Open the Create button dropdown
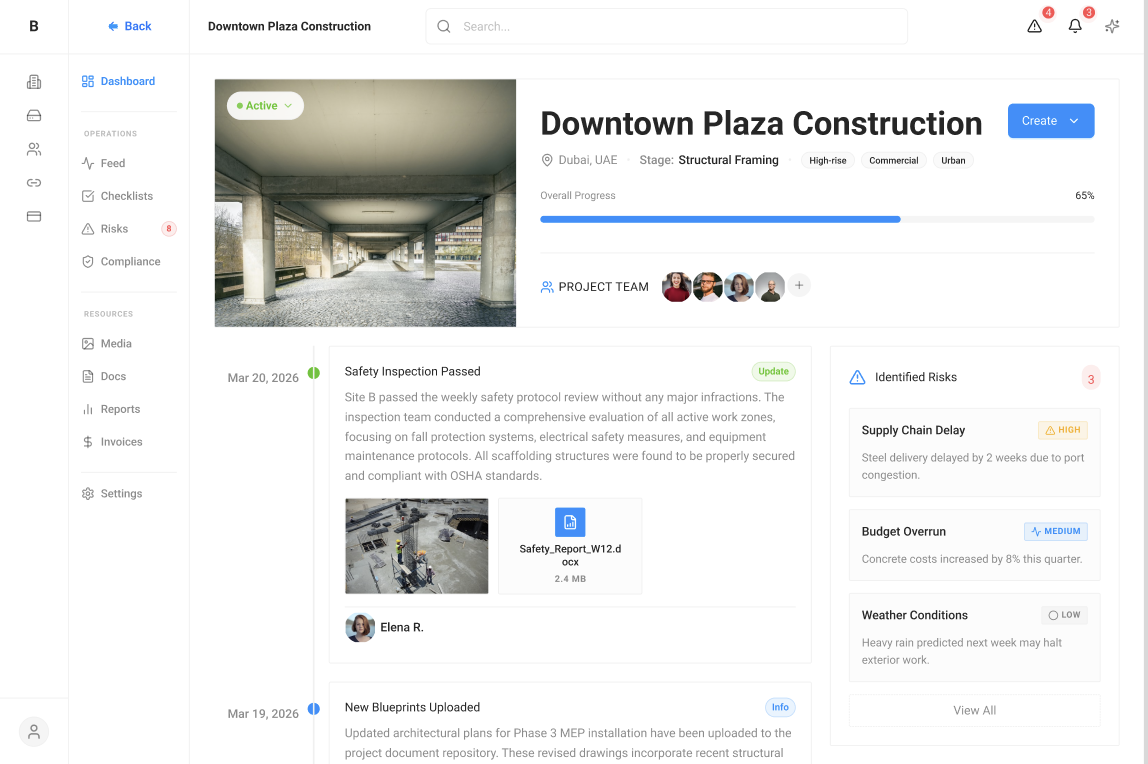 [1051, 121]
